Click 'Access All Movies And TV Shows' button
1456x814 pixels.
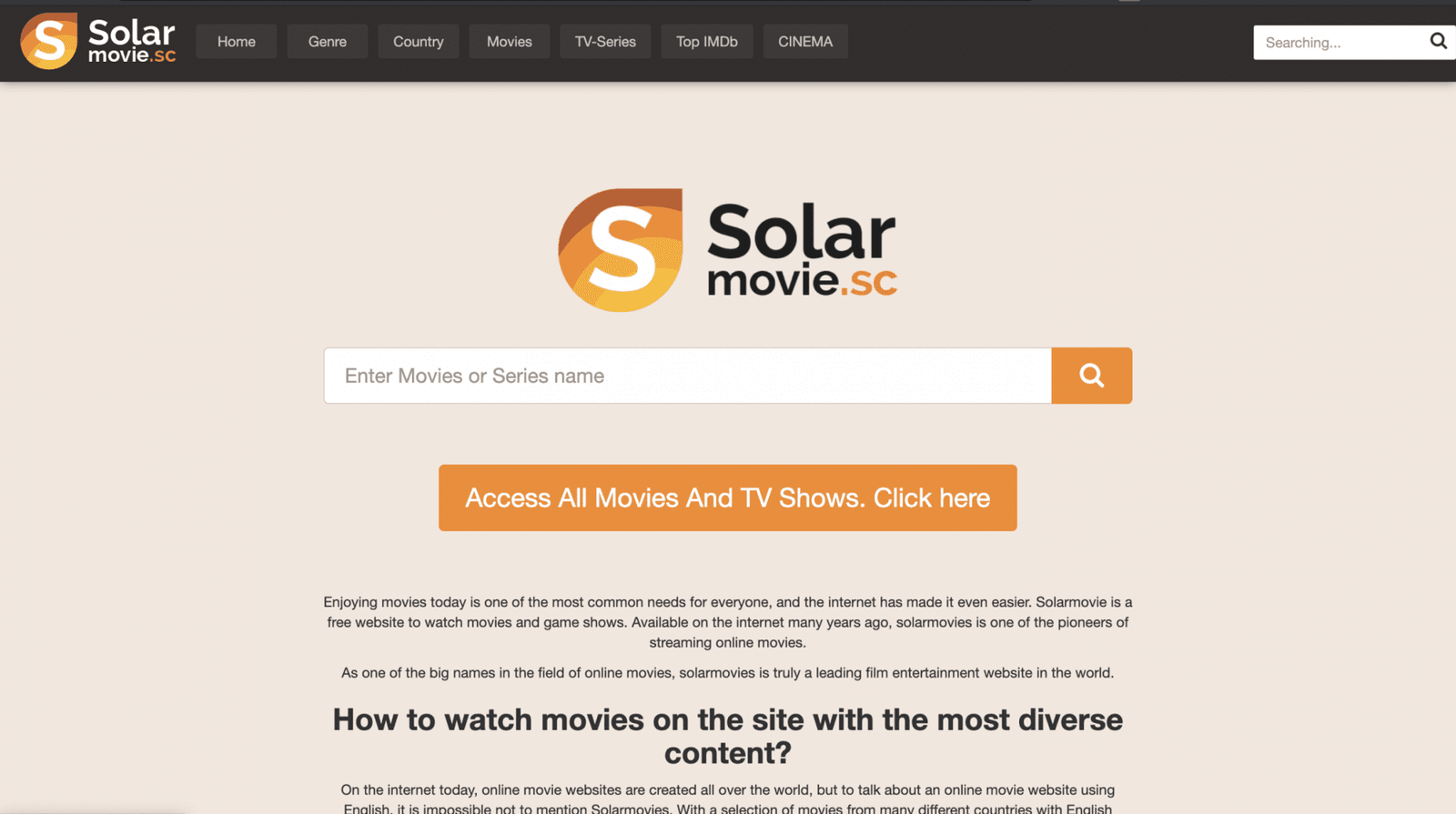[x=728, y=497]
